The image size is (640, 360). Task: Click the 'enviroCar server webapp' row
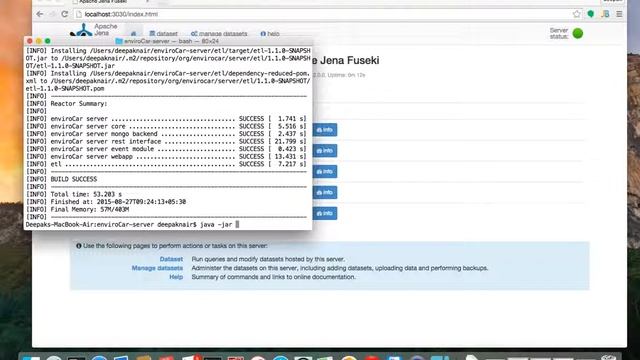(166, 156)
